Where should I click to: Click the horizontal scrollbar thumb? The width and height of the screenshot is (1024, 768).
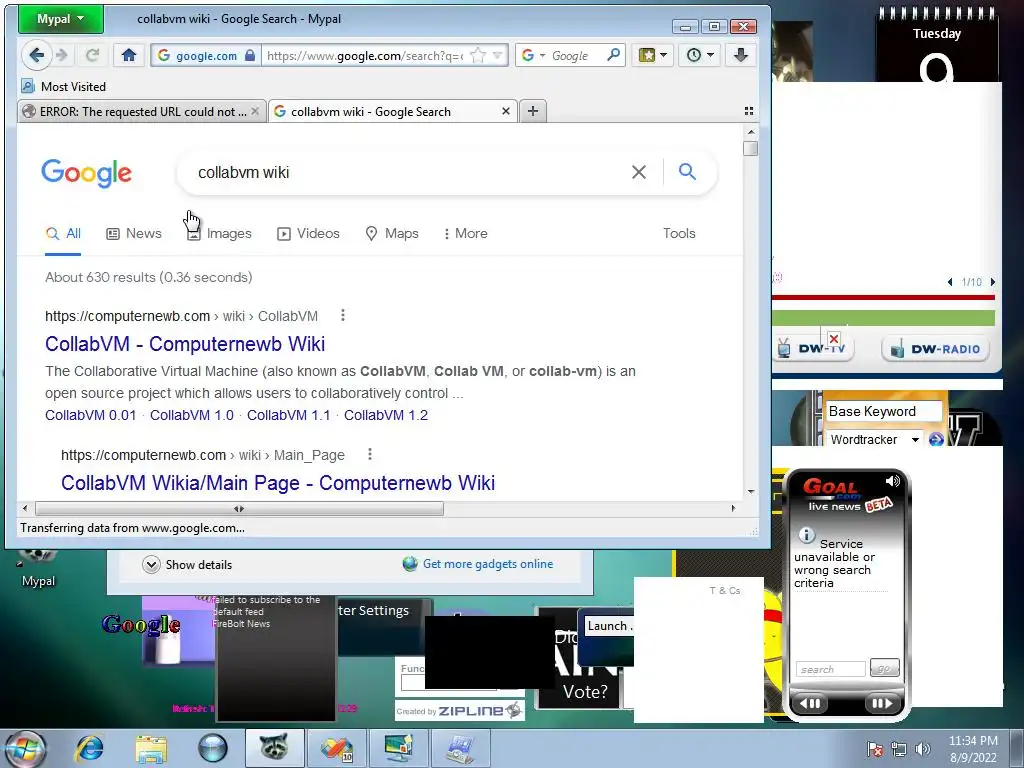click(x=239, y=509)
